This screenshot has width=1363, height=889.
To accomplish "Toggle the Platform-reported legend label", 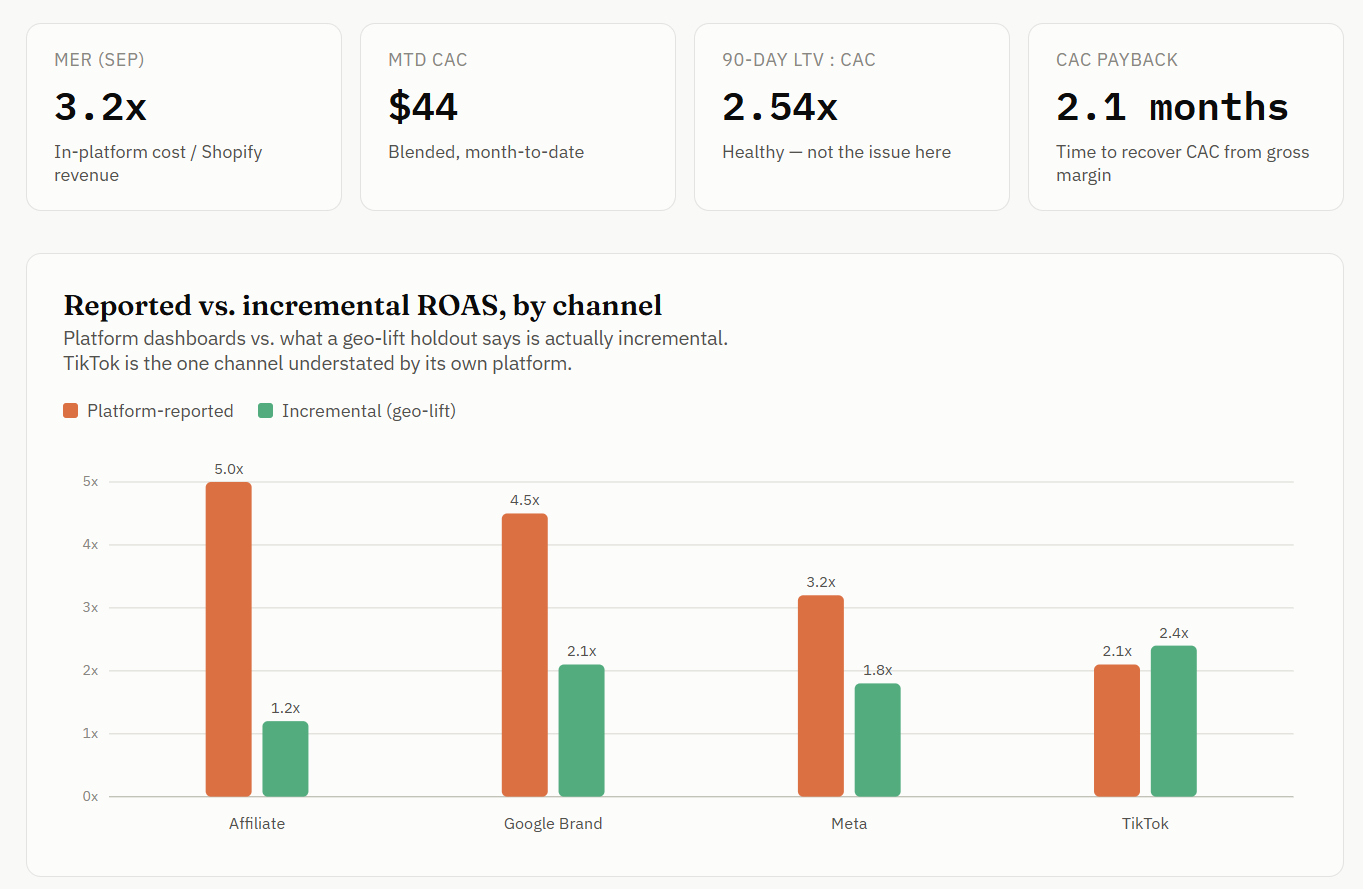I will [160, 411].
